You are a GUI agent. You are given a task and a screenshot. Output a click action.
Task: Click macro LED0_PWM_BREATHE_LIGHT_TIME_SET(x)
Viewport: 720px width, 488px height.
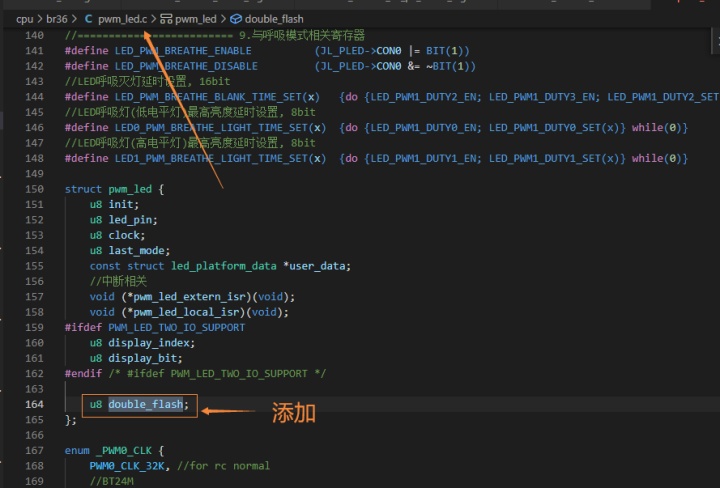tap(220, 128)
